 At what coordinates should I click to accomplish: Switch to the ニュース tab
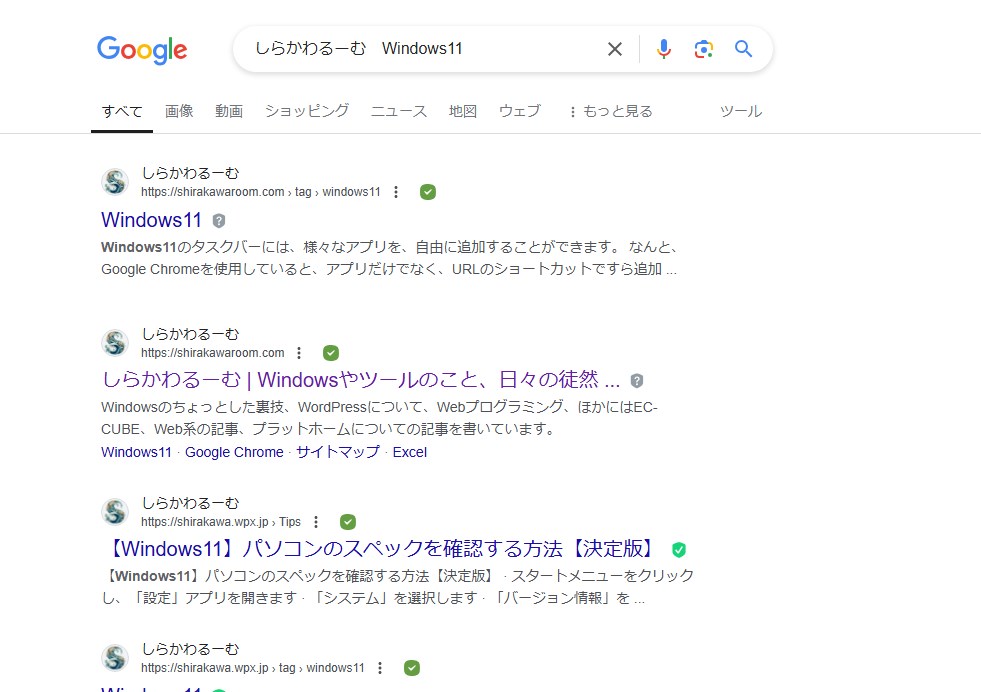point(399,111)
